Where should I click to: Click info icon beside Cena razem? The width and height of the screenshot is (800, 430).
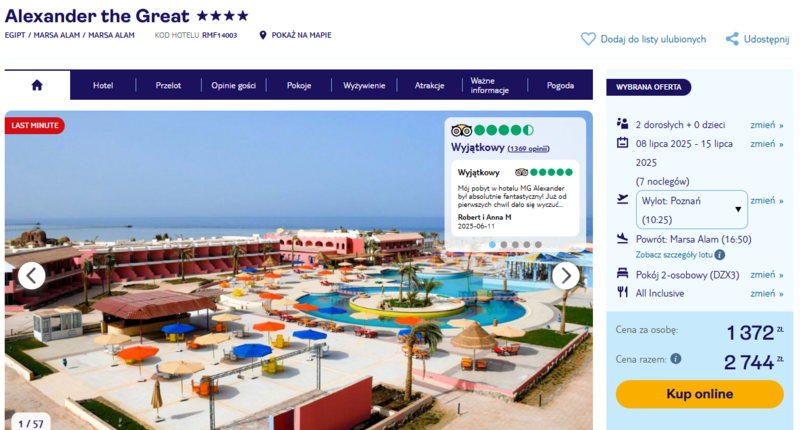point(676,359)
